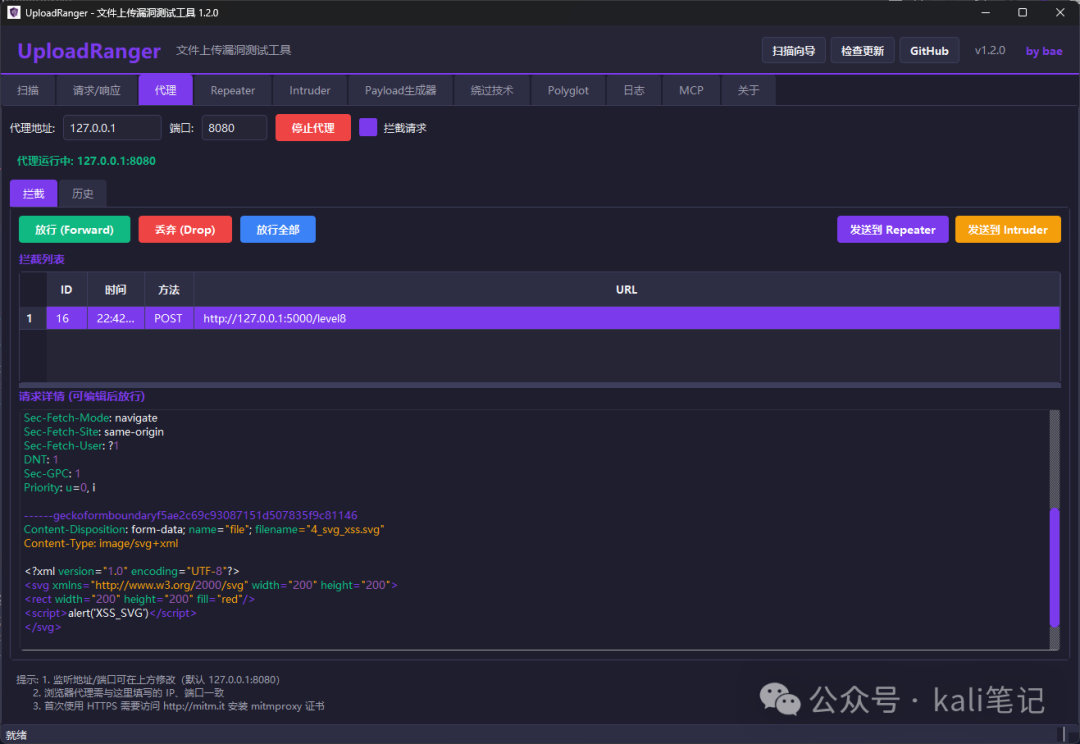Click the UploadRanger shield icon in title bar
Screen dimensions: 1080x744
[13, 12]
